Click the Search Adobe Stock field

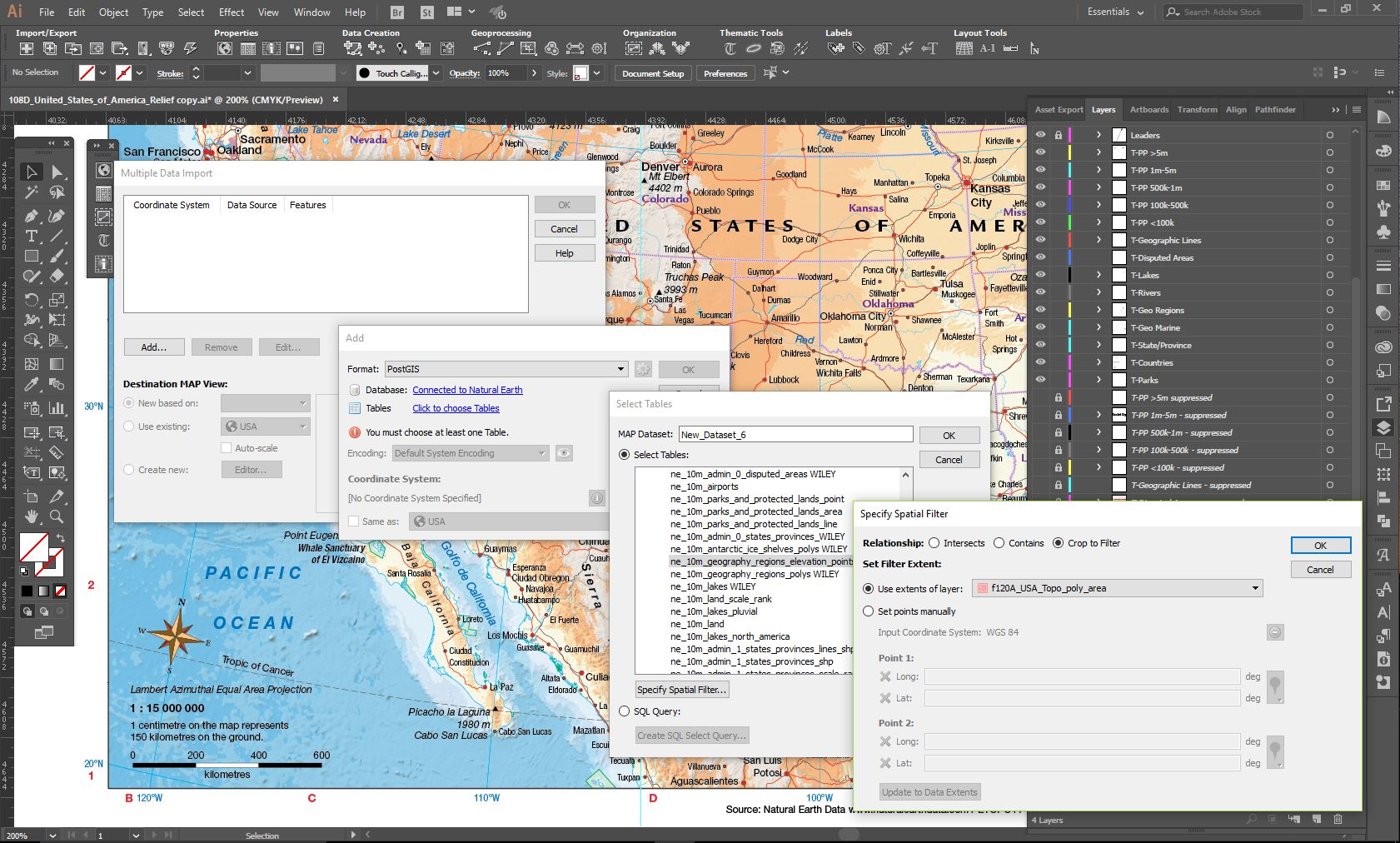(x=1233, y=12)
